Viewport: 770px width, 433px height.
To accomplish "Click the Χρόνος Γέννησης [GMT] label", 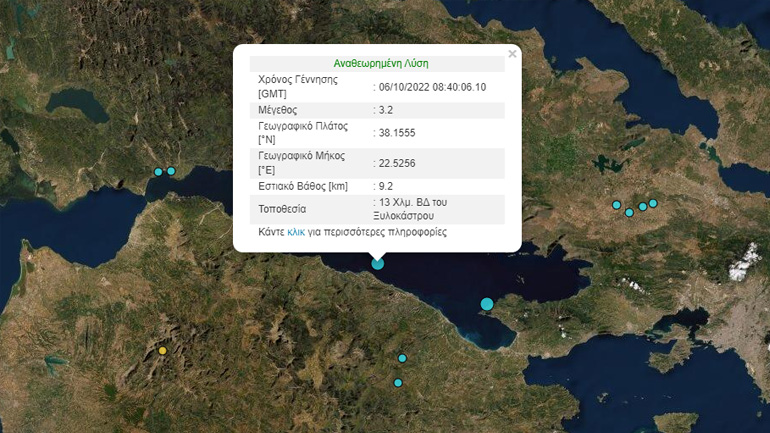I will tap(298, 86).
